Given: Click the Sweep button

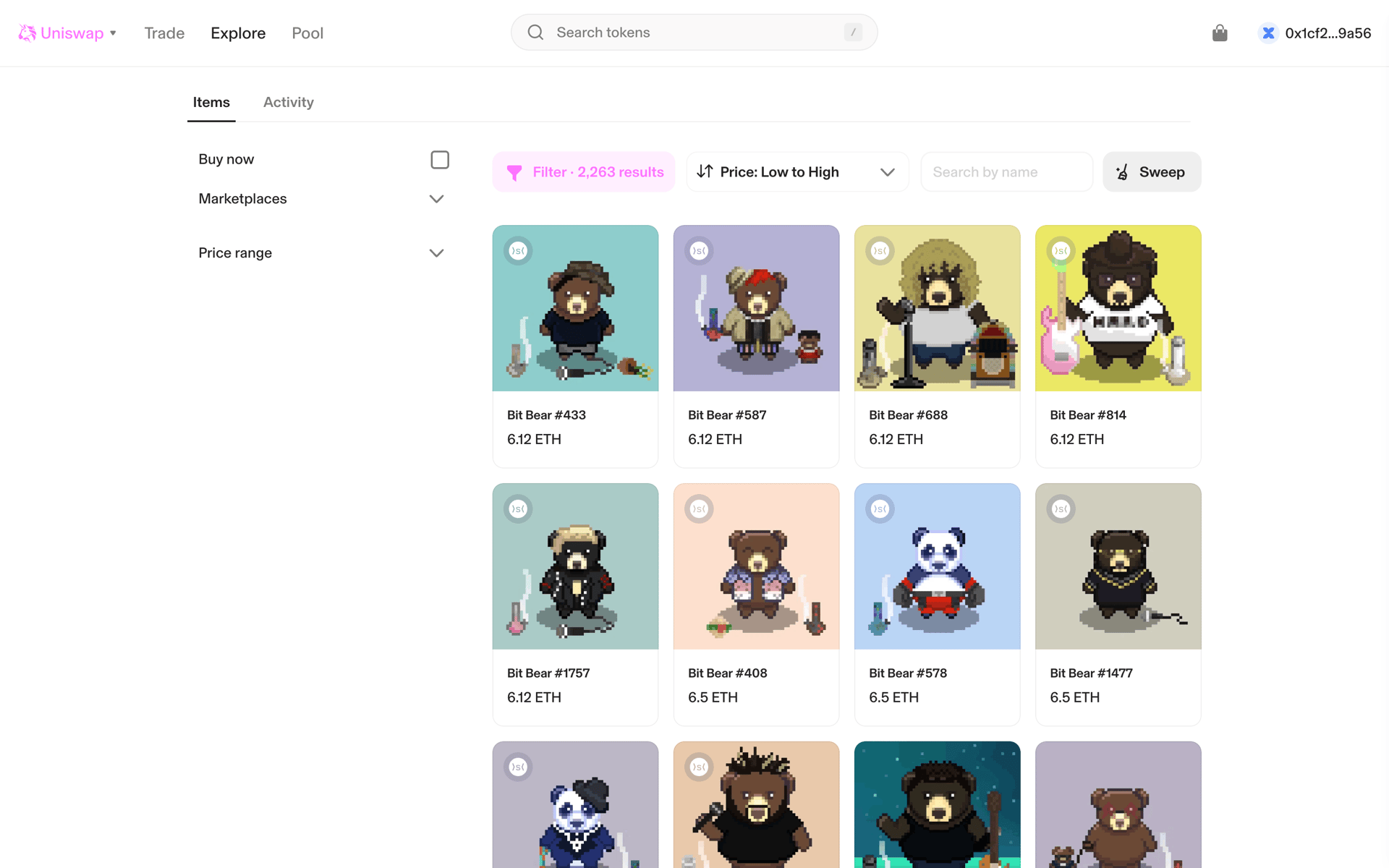Looking at the screenshot, I should [1152, 172].
